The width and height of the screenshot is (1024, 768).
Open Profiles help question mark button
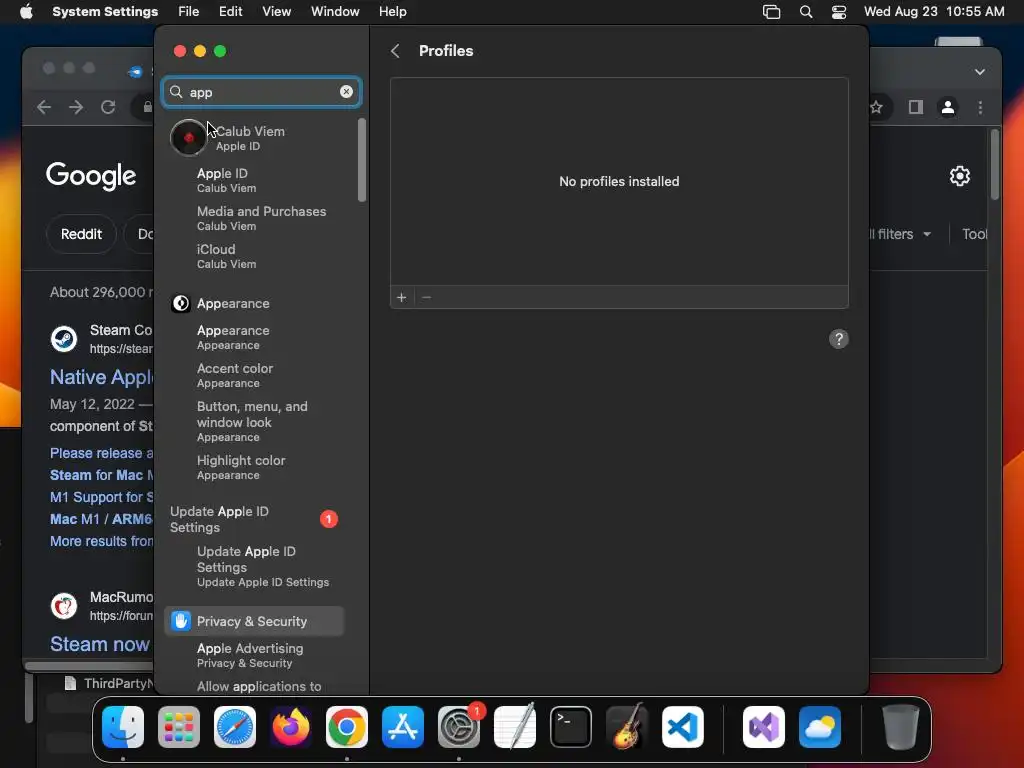click(839, 339)
